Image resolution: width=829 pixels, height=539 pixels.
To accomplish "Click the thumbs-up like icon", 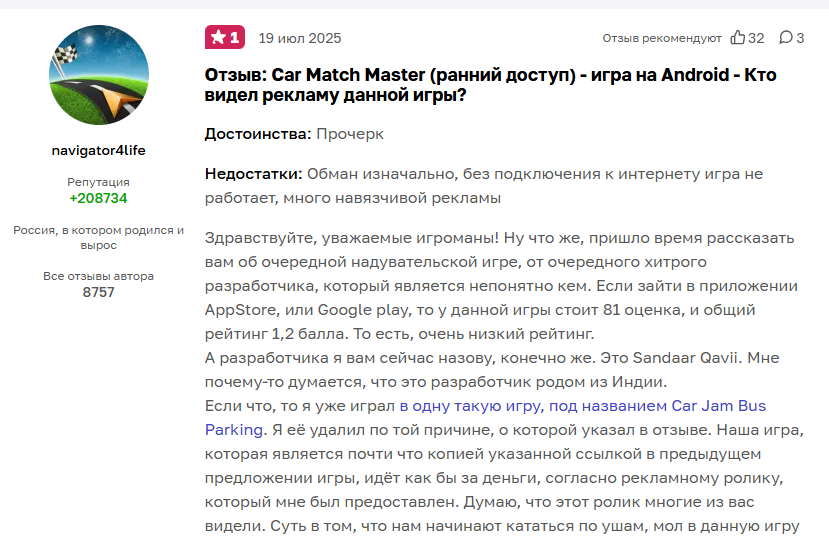I will tap(738, 38).
